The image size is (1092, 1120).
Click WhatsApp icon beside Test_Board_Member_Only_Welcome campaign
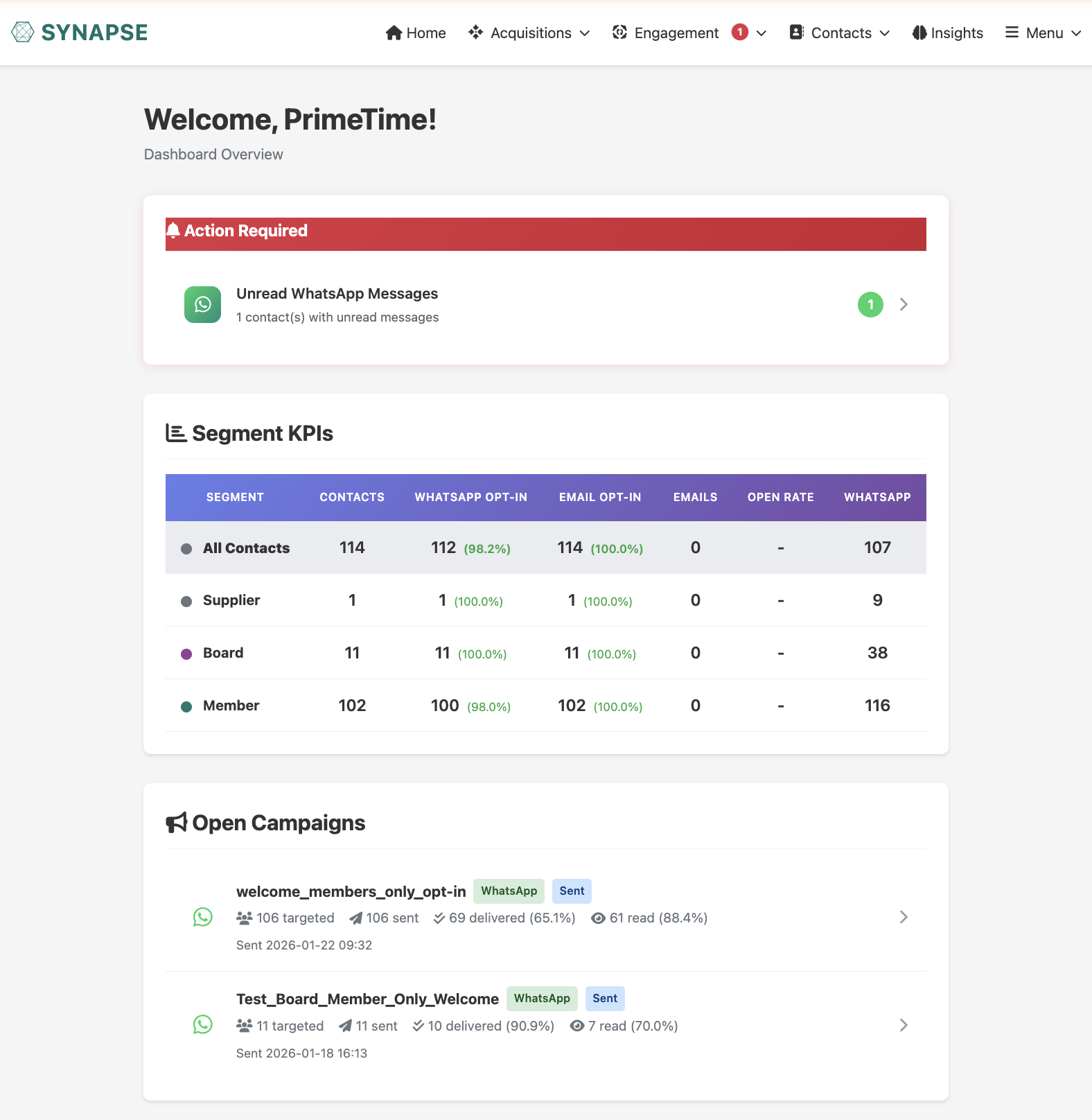202,1024
